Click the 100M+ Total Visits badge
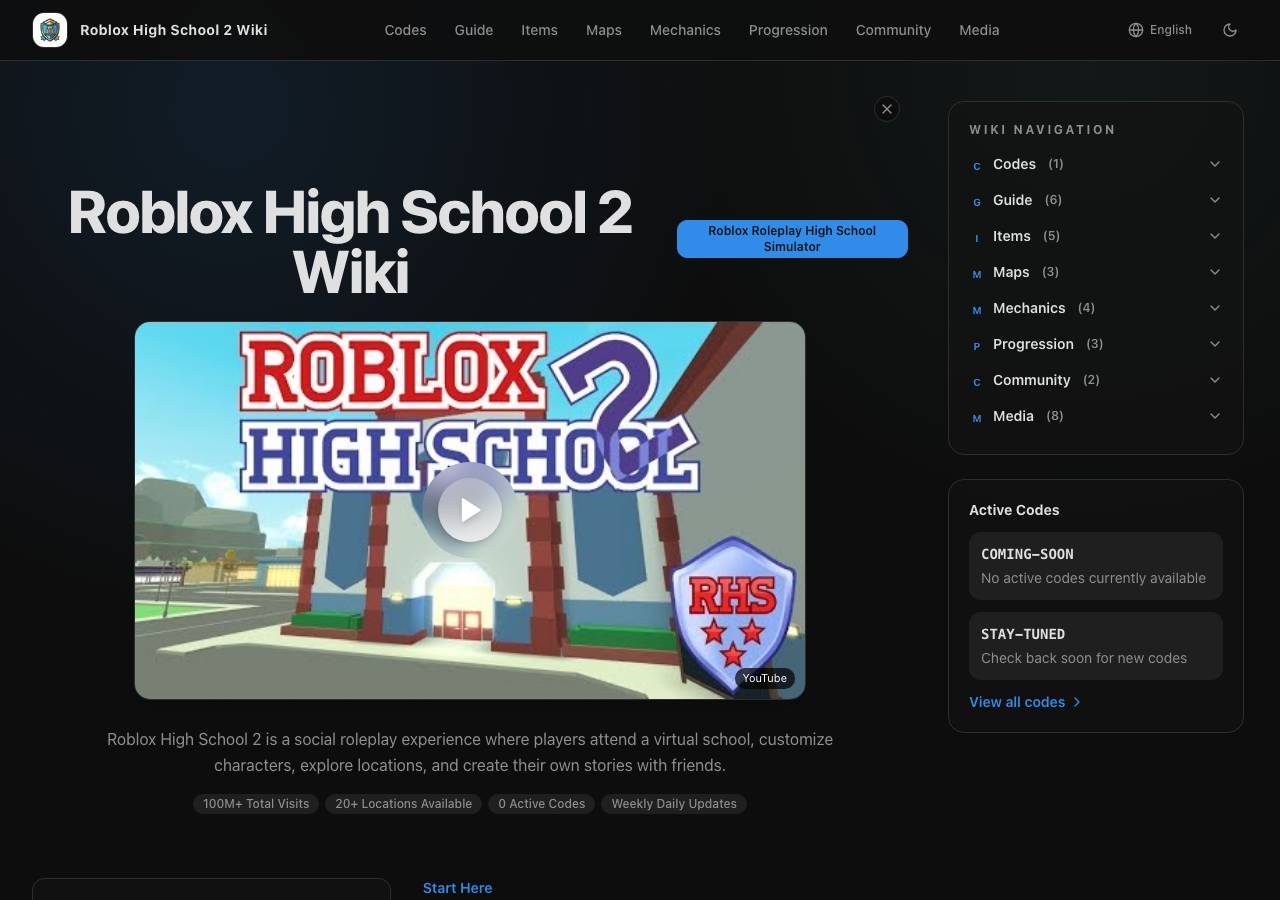Image resolution: width=1280 pixels, height=900 pixels. tap(256, 804)
